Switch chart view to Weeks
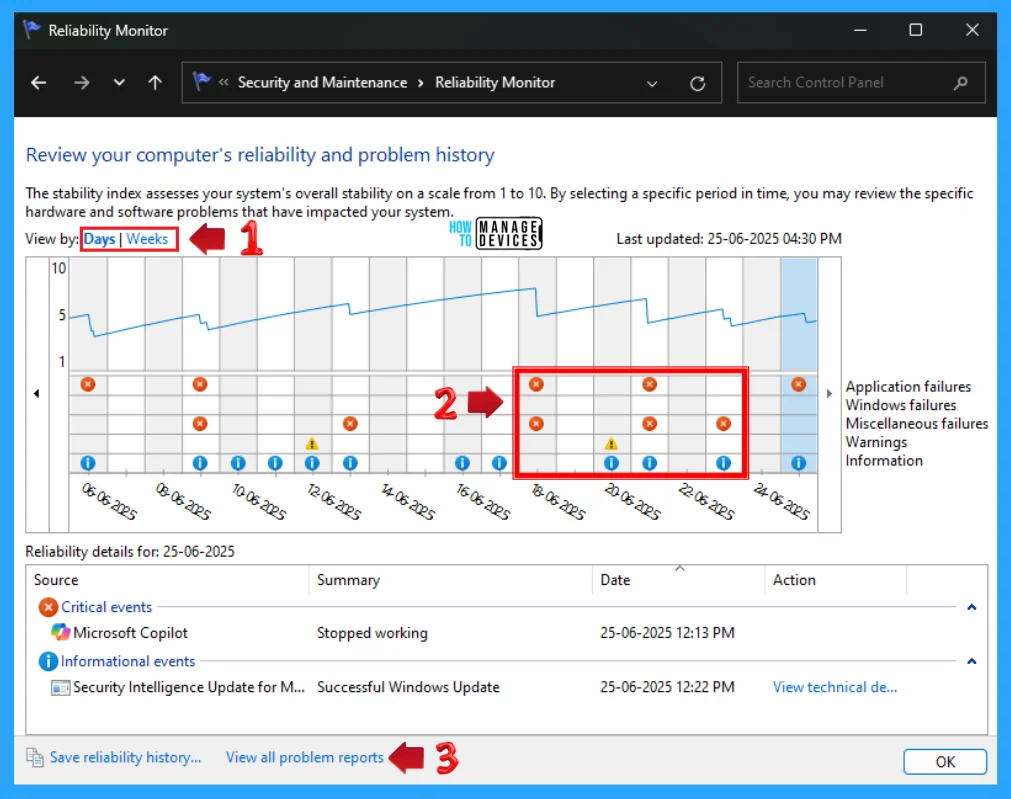This screenshot has width=1011, height=799. [147, 239]
